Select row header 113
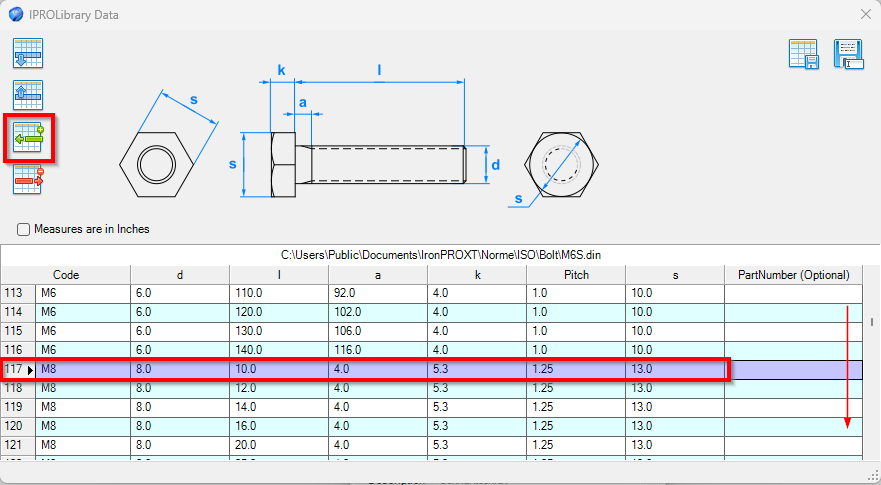This screenshot has height=485, width=881. click(x=18, y=293)
